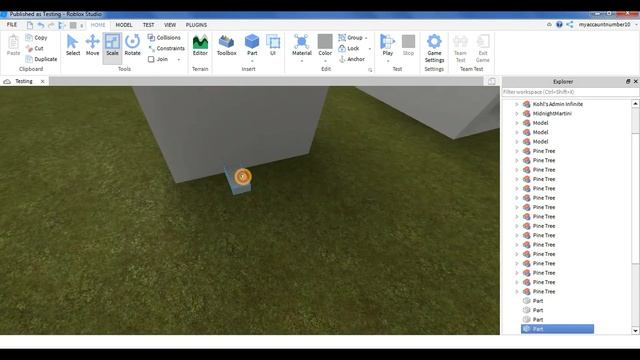640x360 pixels.
Task: Click the Redo arrow in quick access bar
Action: click(x=51, y=25)
